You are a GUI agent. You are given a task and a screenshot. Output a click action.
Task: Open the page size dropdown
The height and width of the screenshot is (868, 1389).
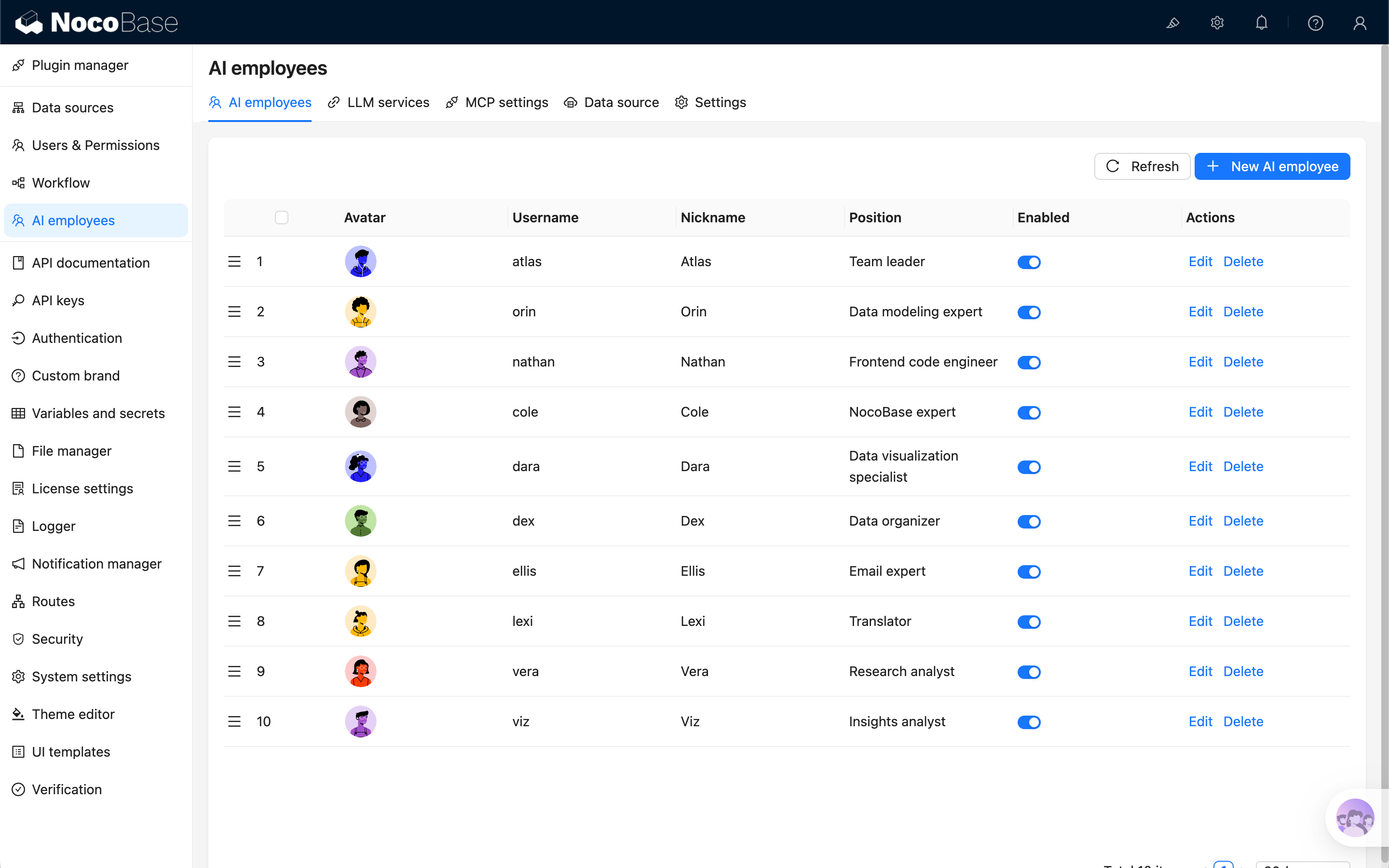[1302, 865]
